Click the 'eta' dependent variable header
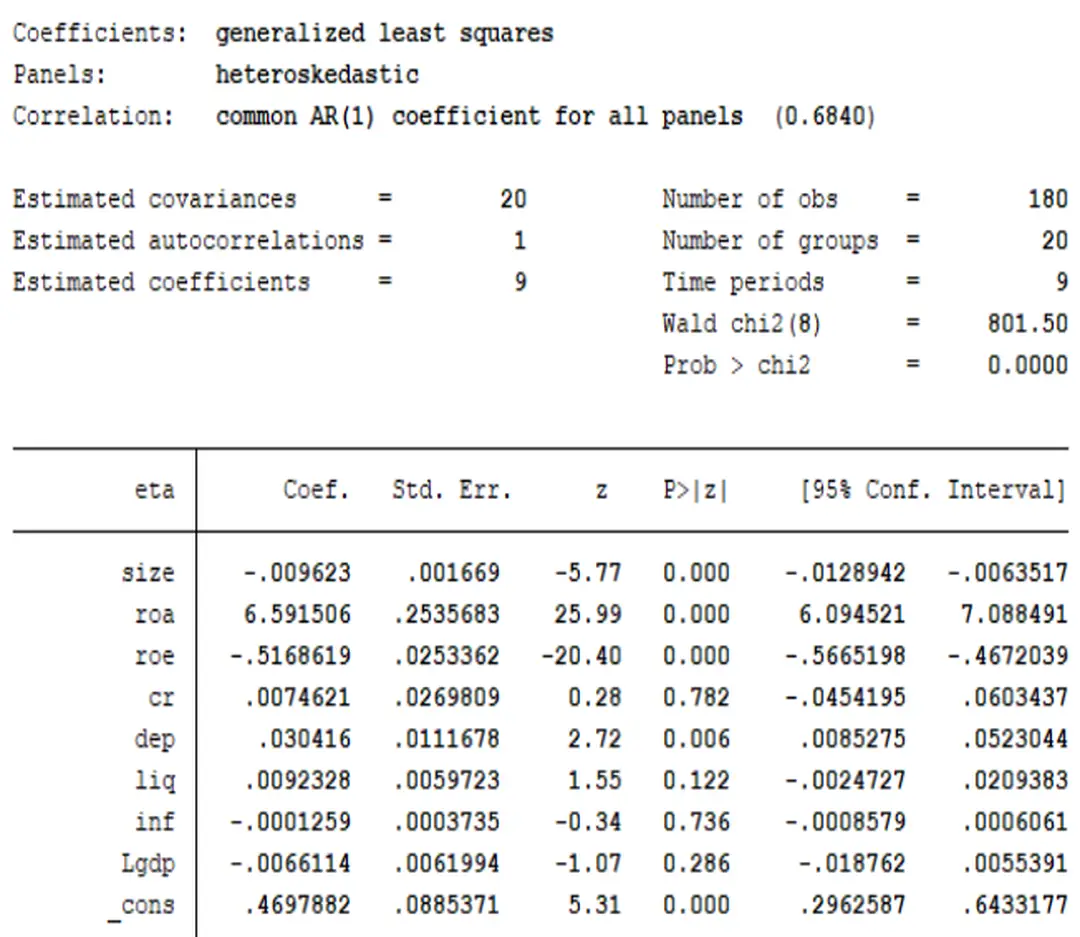This screenshot has width=1080, height=937. pyautogui.click(x=153, y=490)
